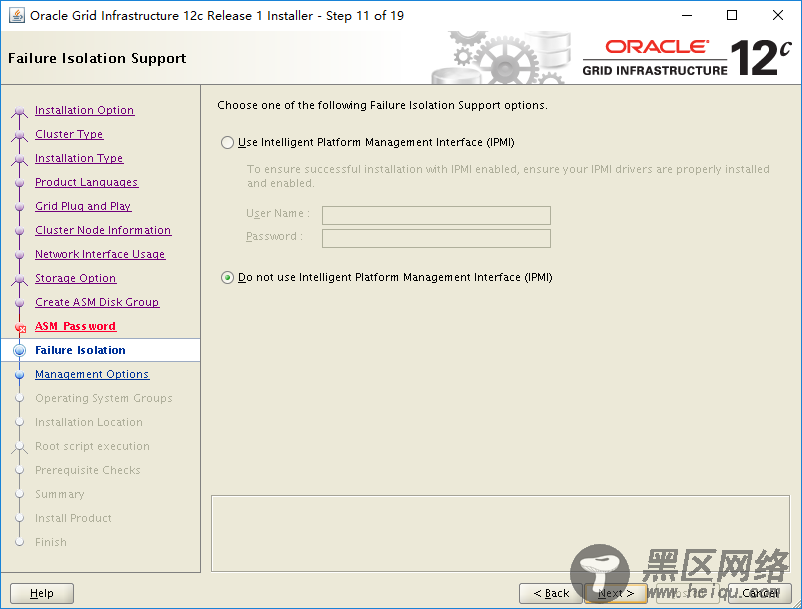Advance to the Management Options step

pyautogui.click(x=92, y=374)
